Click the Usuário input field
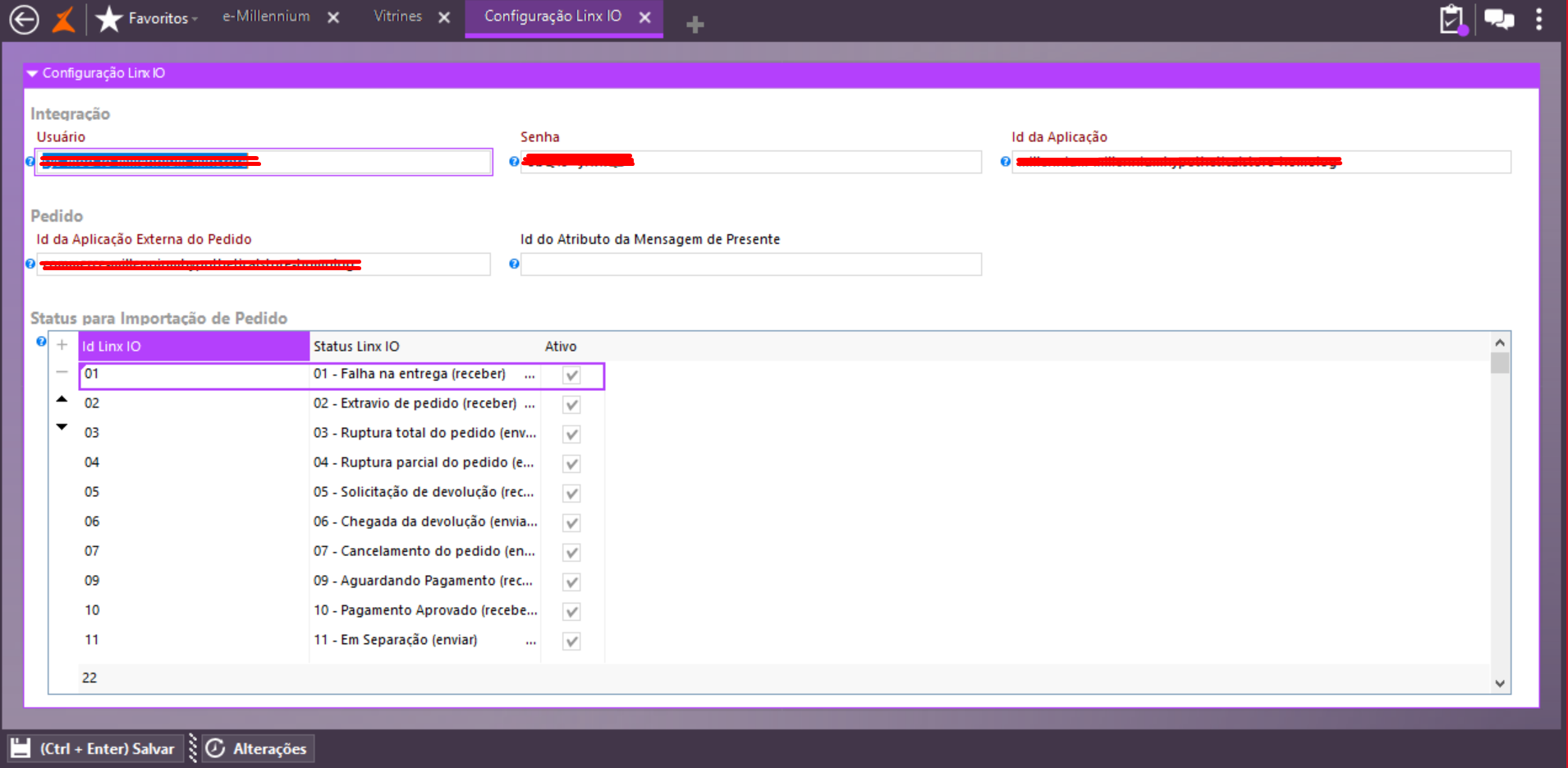This screenshot has width=1568, height=768. click(264, 162)
